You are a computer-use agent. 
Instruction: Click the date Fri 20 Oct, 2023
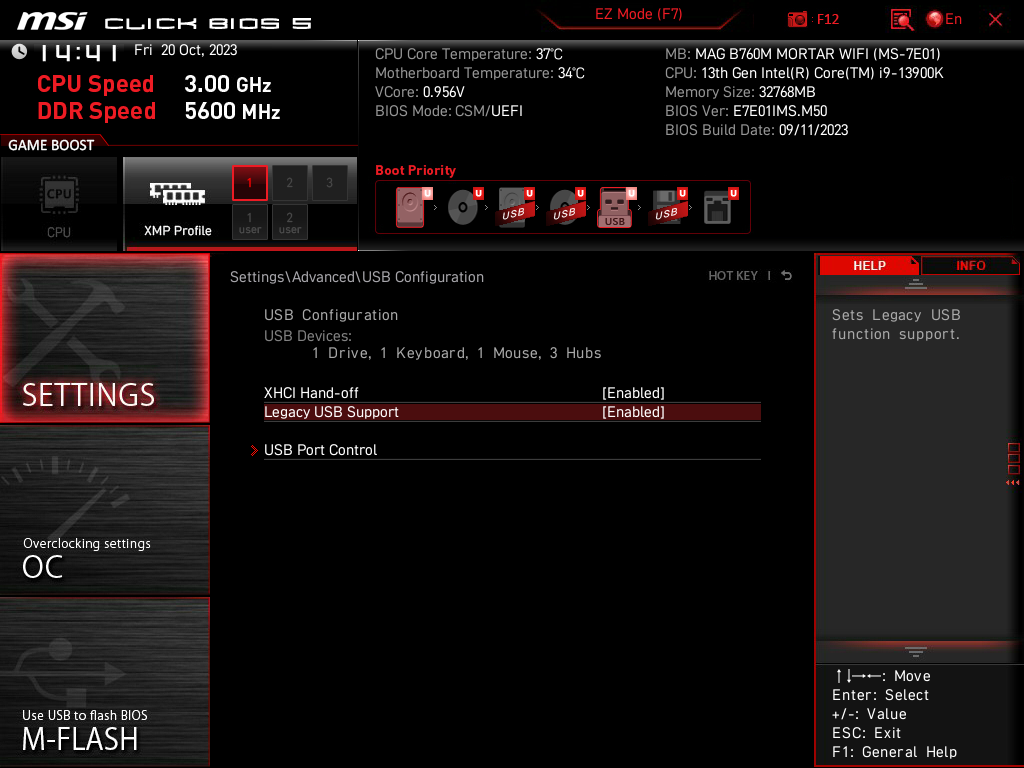[x=185, y=50]
